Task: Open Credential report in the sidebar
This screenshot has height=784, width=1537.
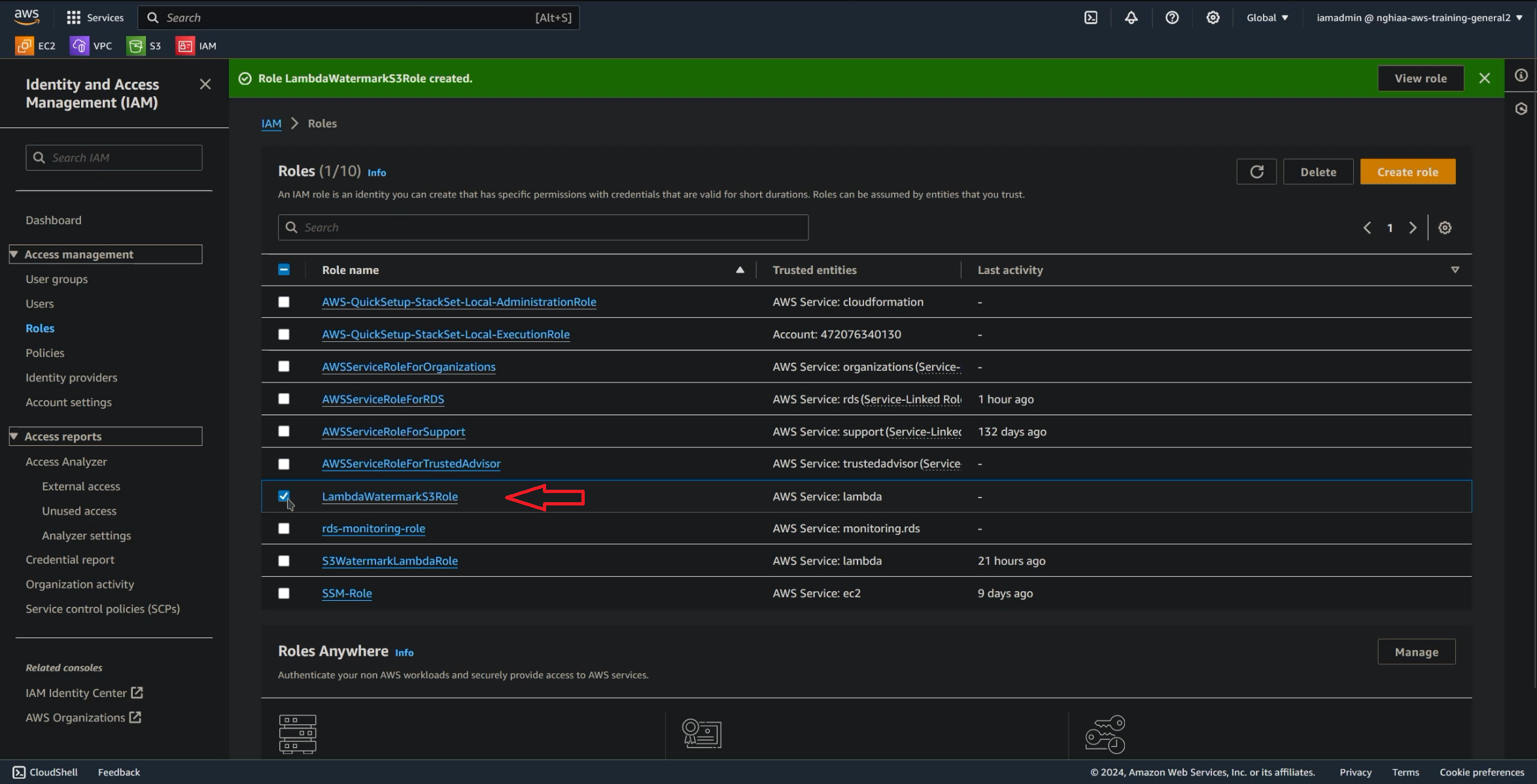Action: pyautogui.click(x=70, y=560)
